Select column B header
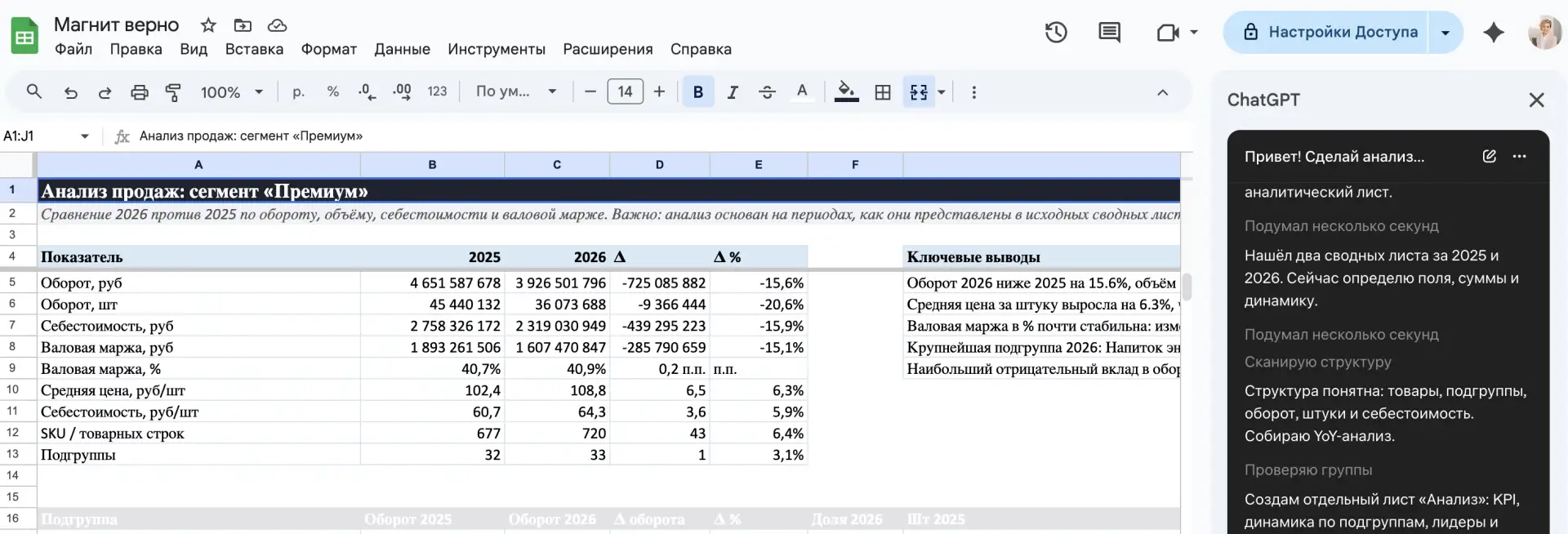The width and height of the screenshot is (1568, 534). point(432,165)
